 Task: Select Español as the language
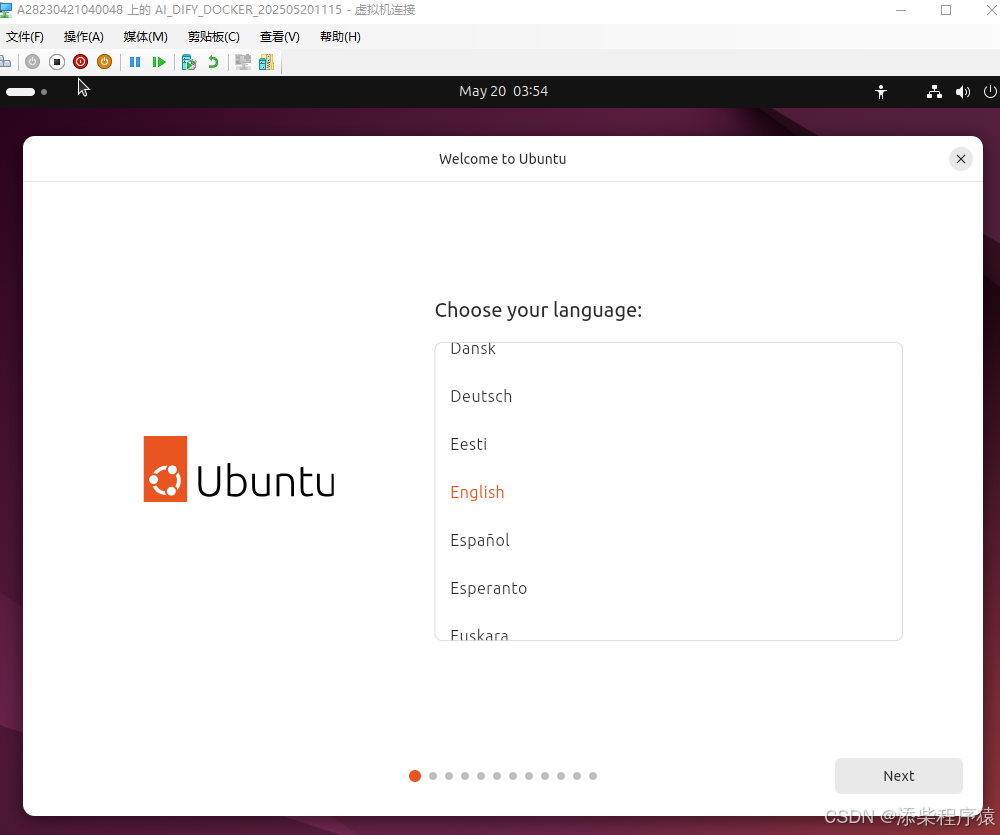[x=668, y=540]
